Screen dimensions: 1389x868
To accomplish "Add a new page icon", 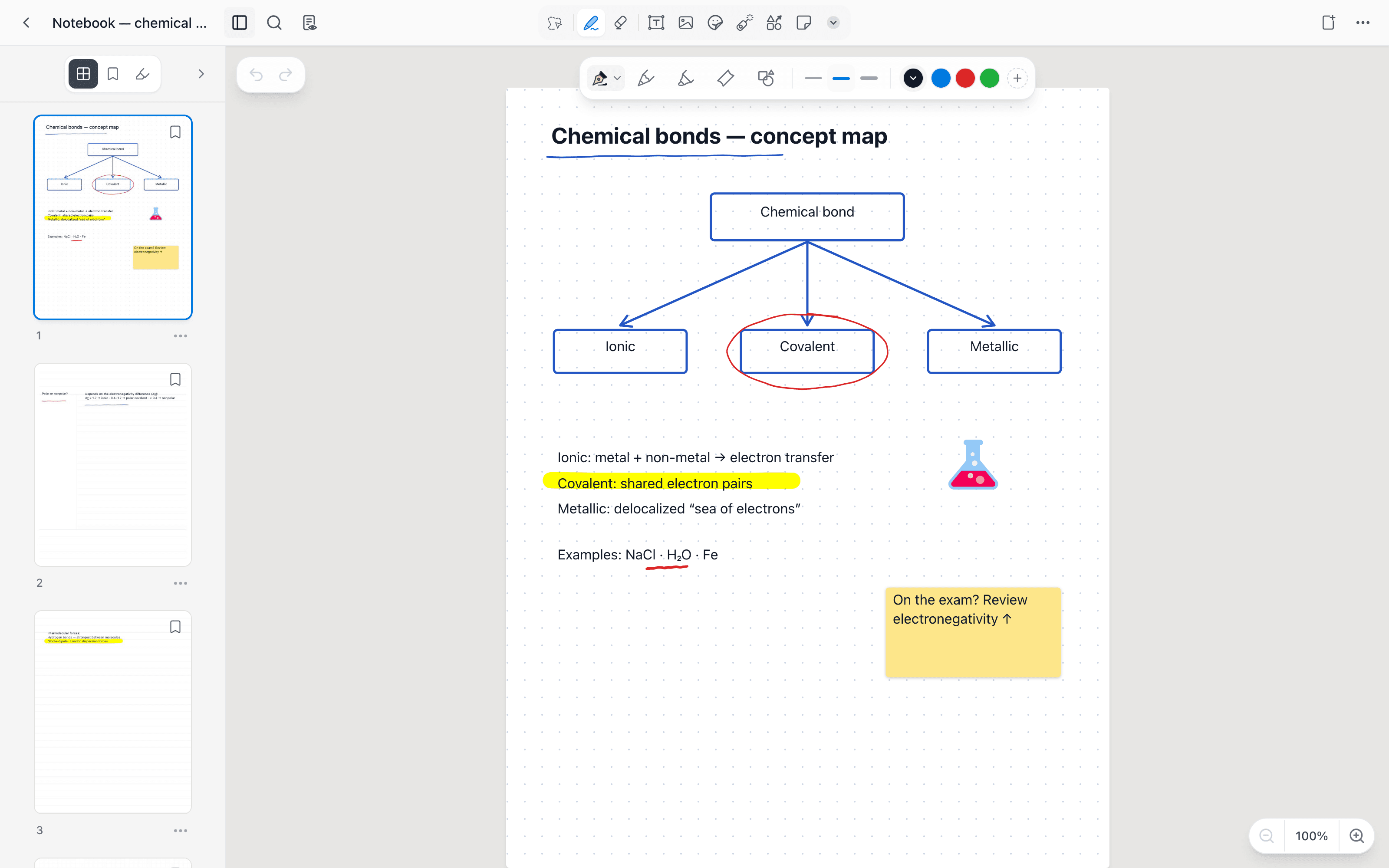I will pyautogui.click(x=1328, y=23).
